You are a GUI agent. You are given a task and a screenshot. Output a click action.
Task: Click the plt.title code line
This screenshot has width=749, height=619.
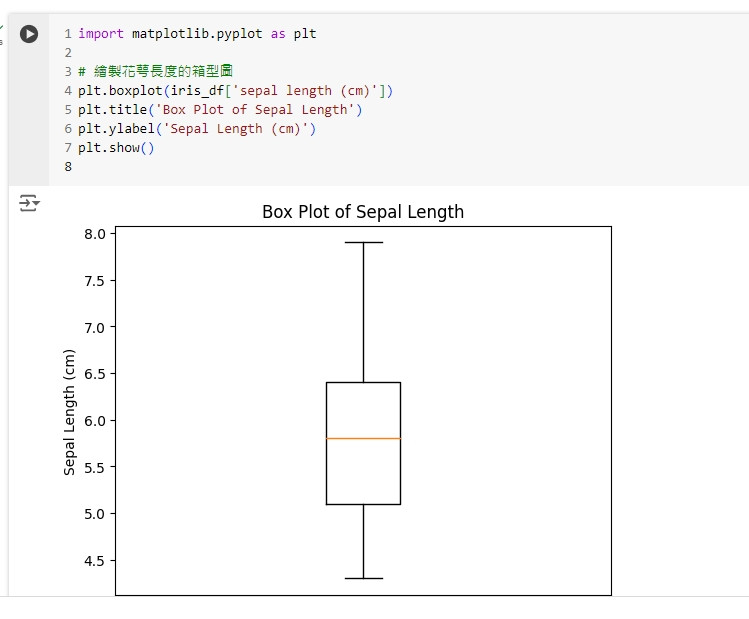[x=220, y=110]
